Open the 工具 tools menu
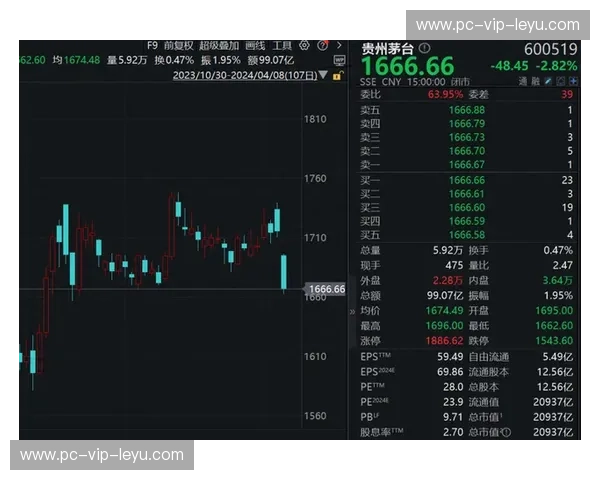Image resolution: width=600 pixels, height=480 pixels. 282,46
